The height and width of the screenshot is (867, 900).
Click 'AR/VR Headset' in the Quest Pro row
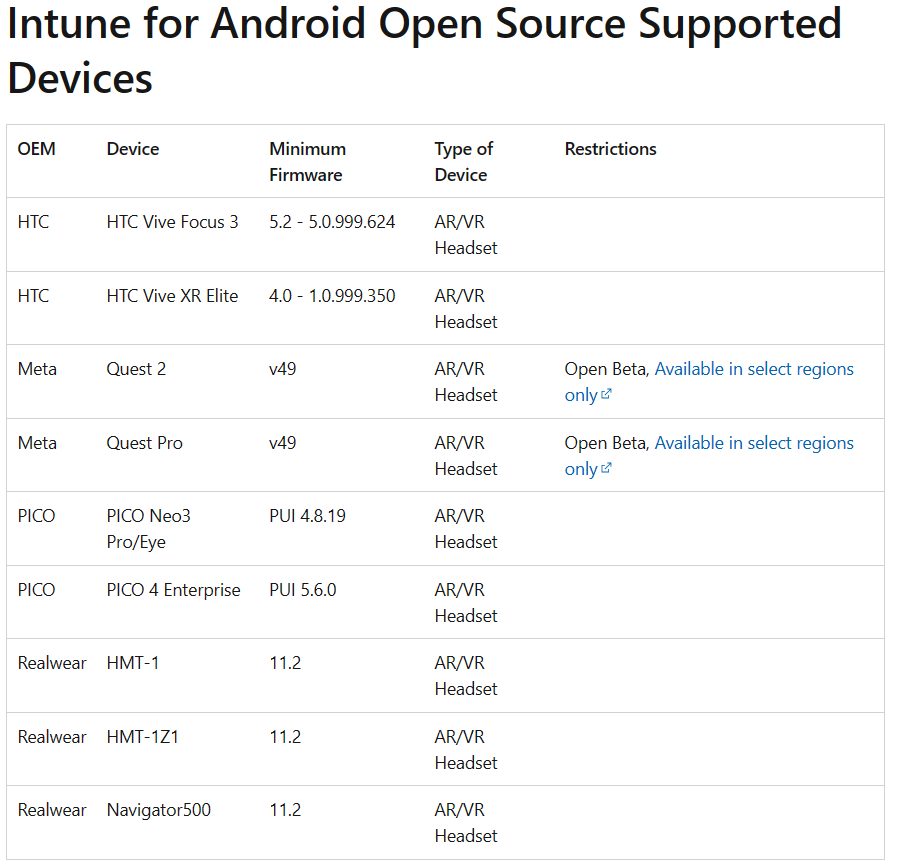pos(465,456)
